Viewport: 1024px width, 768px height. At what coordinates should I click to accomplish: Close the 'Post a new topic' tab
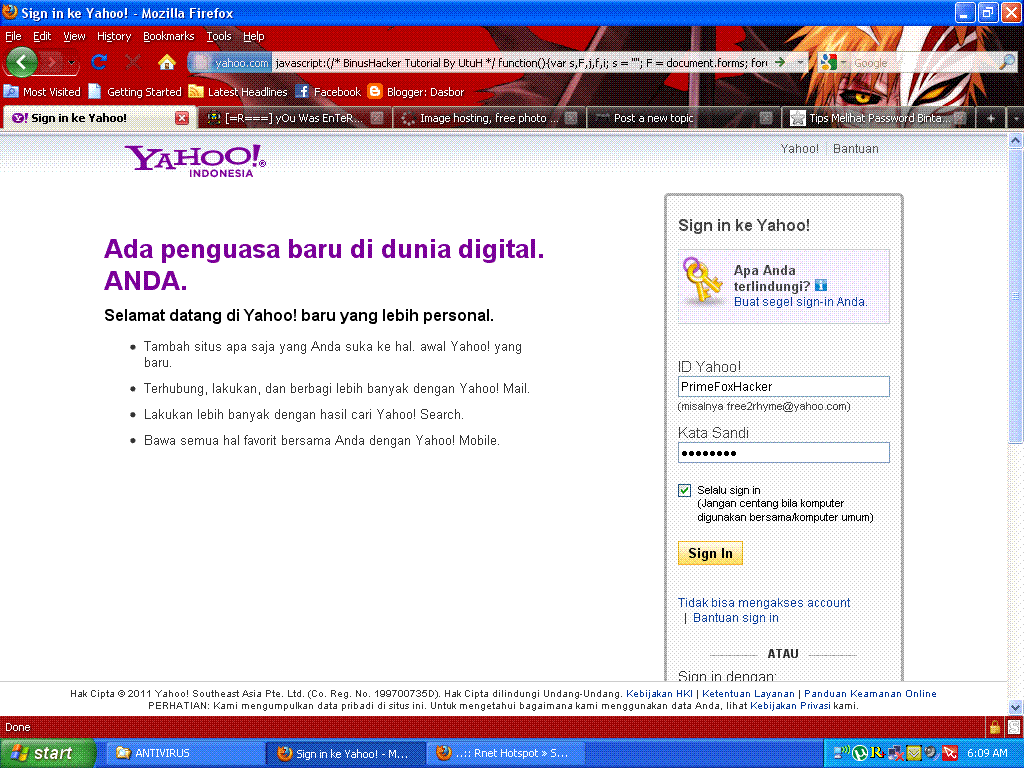[766, 118]
